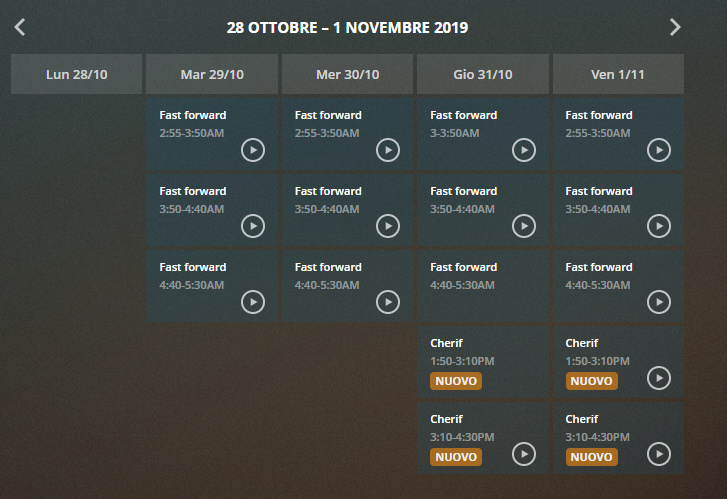Image resolution: width=727 pixels, height=499 pixels.
Task: Play Friday's 1:50-3:10PM Cherif episode
Action: pos(659,378)
